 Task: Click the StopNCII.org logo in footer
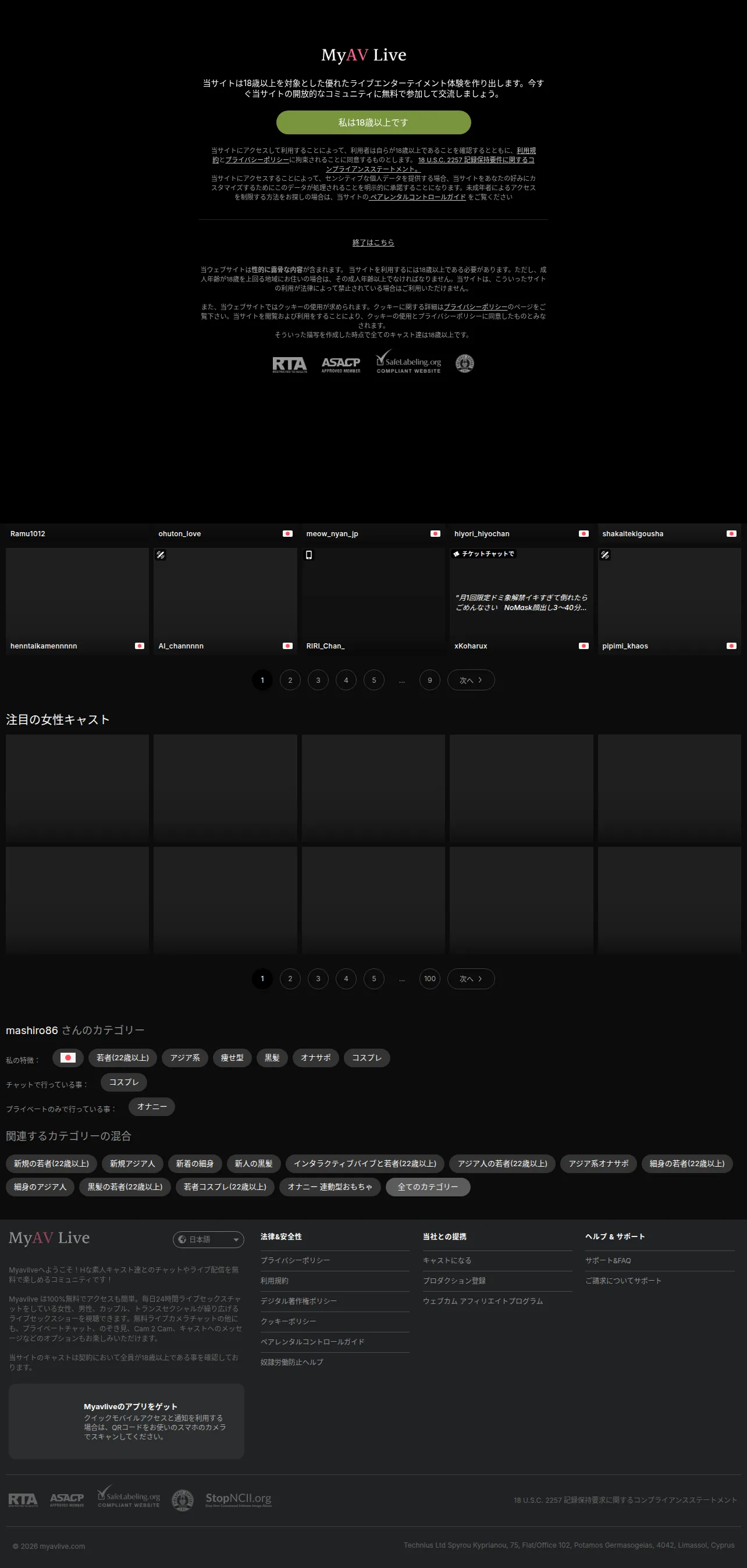238,1499
